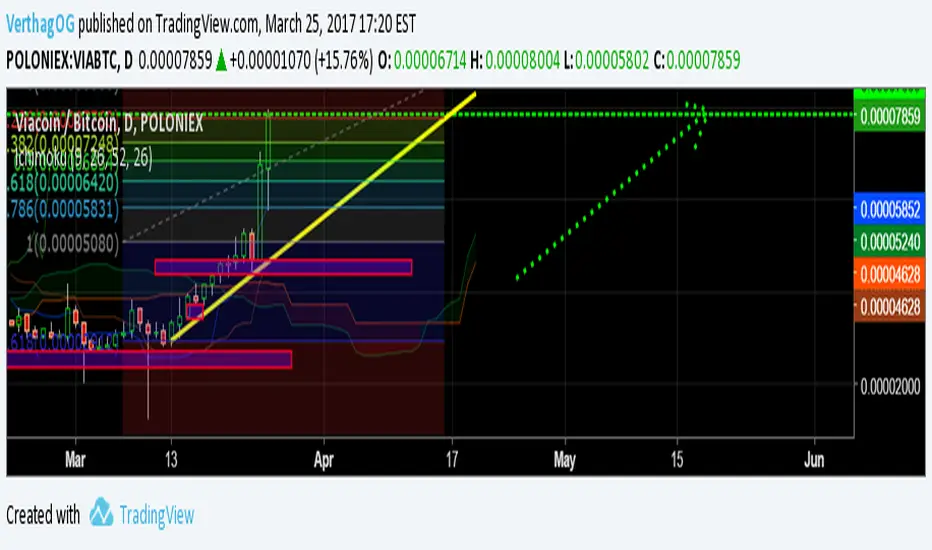Open the TradingView logo icon

point(101,512)
